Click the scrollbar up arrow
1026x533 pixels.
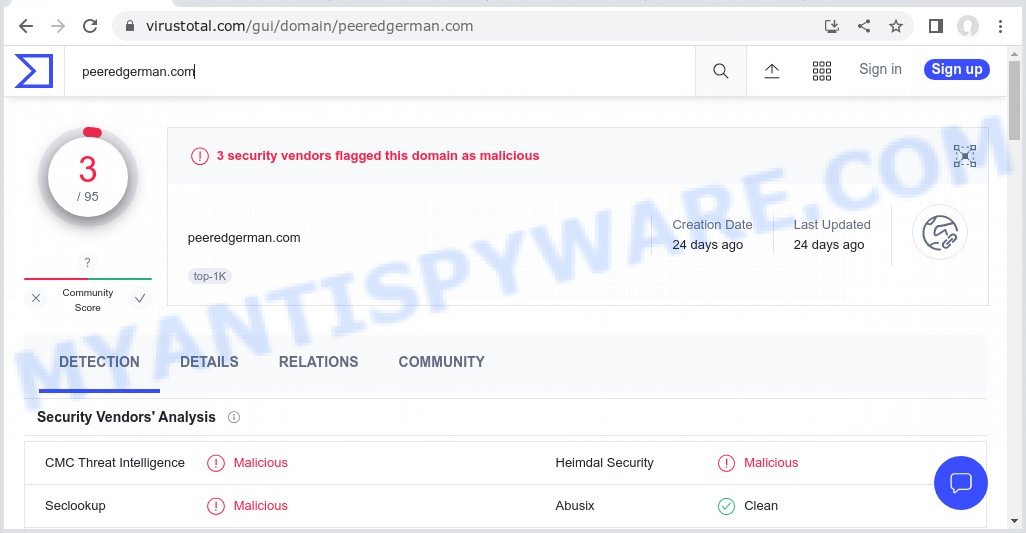tap(1014, 54)
